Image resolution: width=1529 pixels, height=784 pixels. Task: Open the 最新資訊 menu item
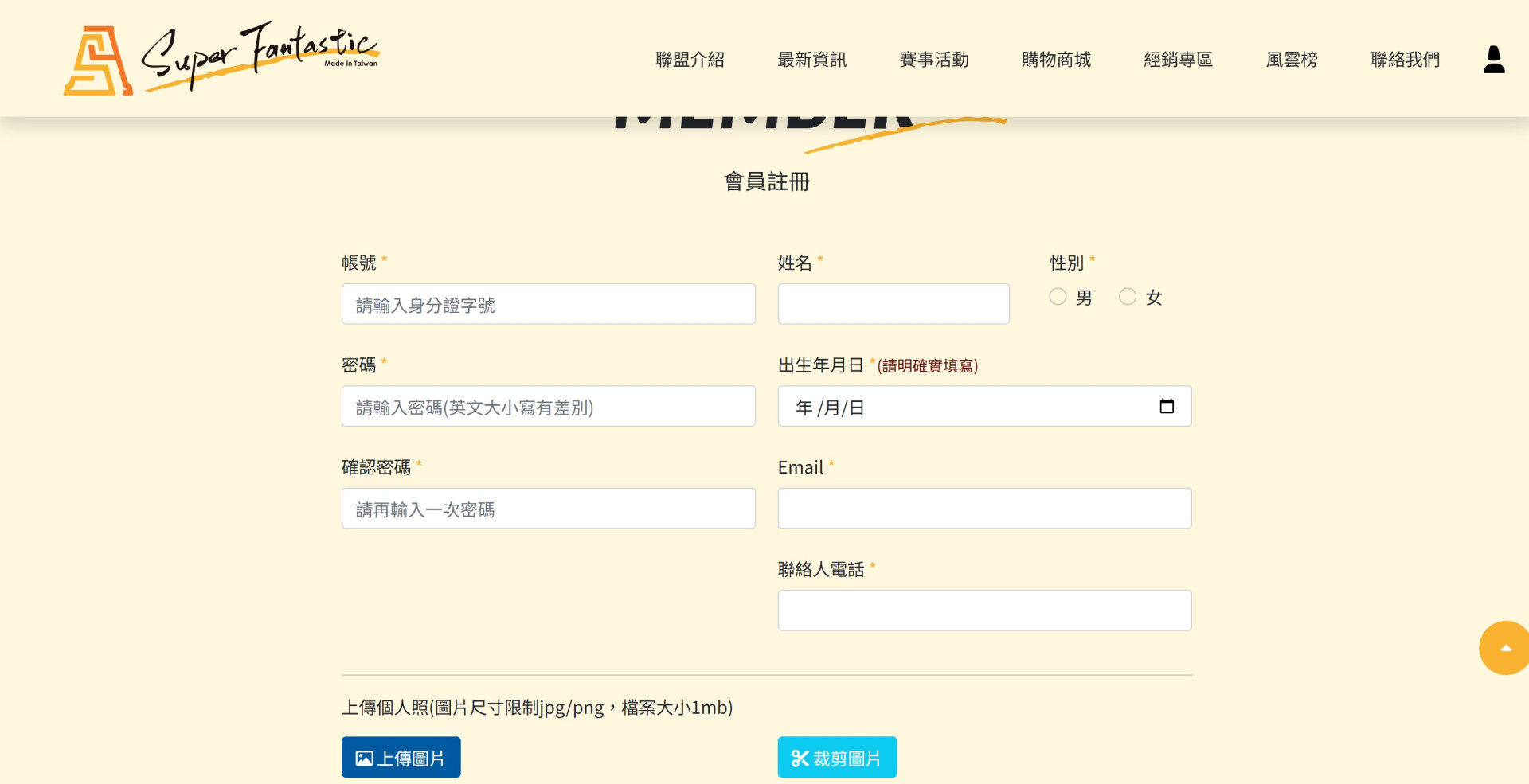[811, 60]
